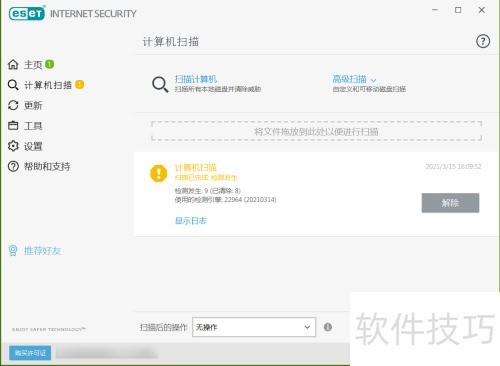The height and width of the screenshot is (366, 500).
Task: Maximize the ESET window
Action: tap(458, 10)
